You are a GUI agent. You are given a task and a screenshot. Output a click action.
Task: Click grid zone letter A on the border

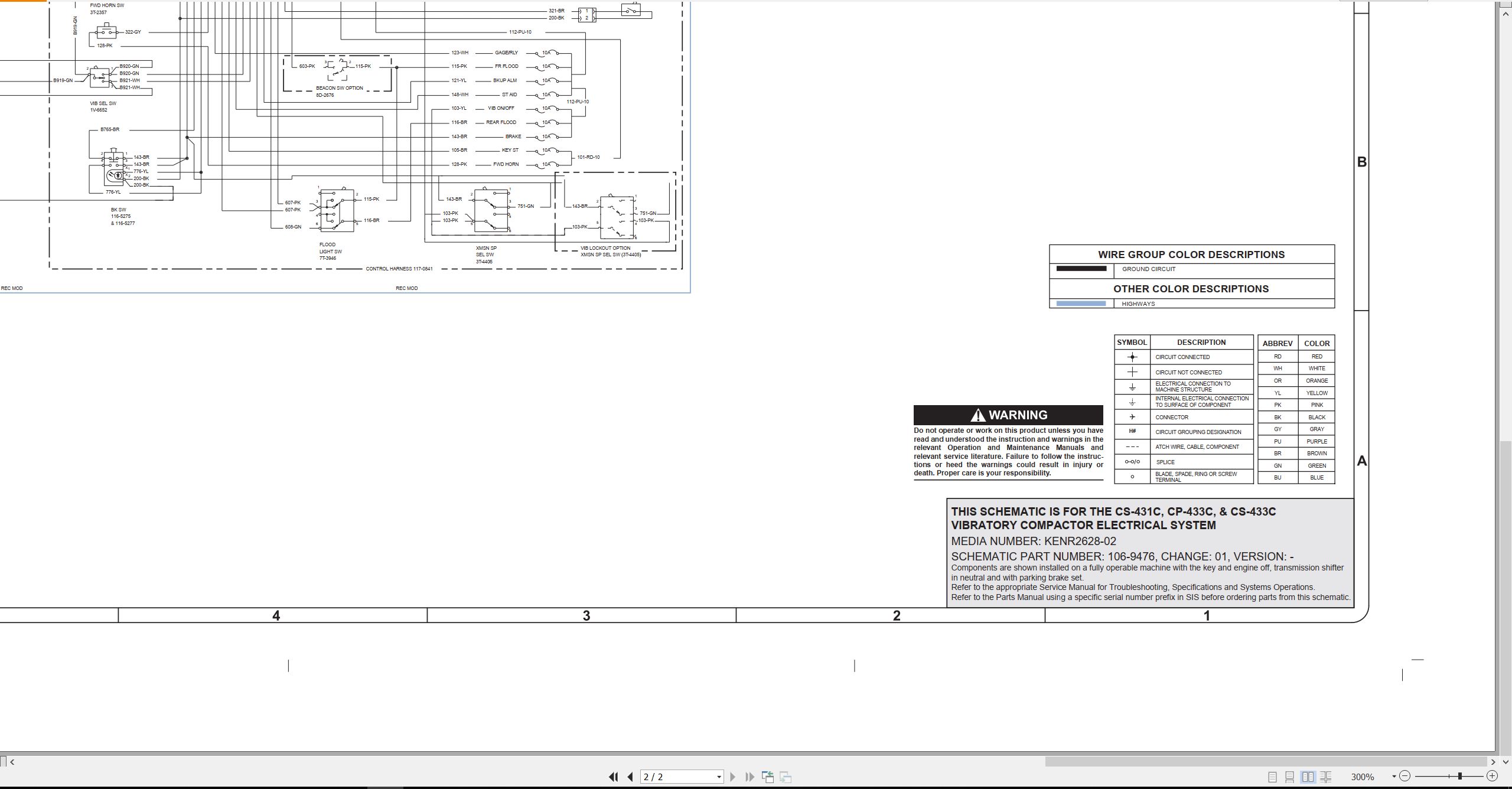click(1362, 461)
